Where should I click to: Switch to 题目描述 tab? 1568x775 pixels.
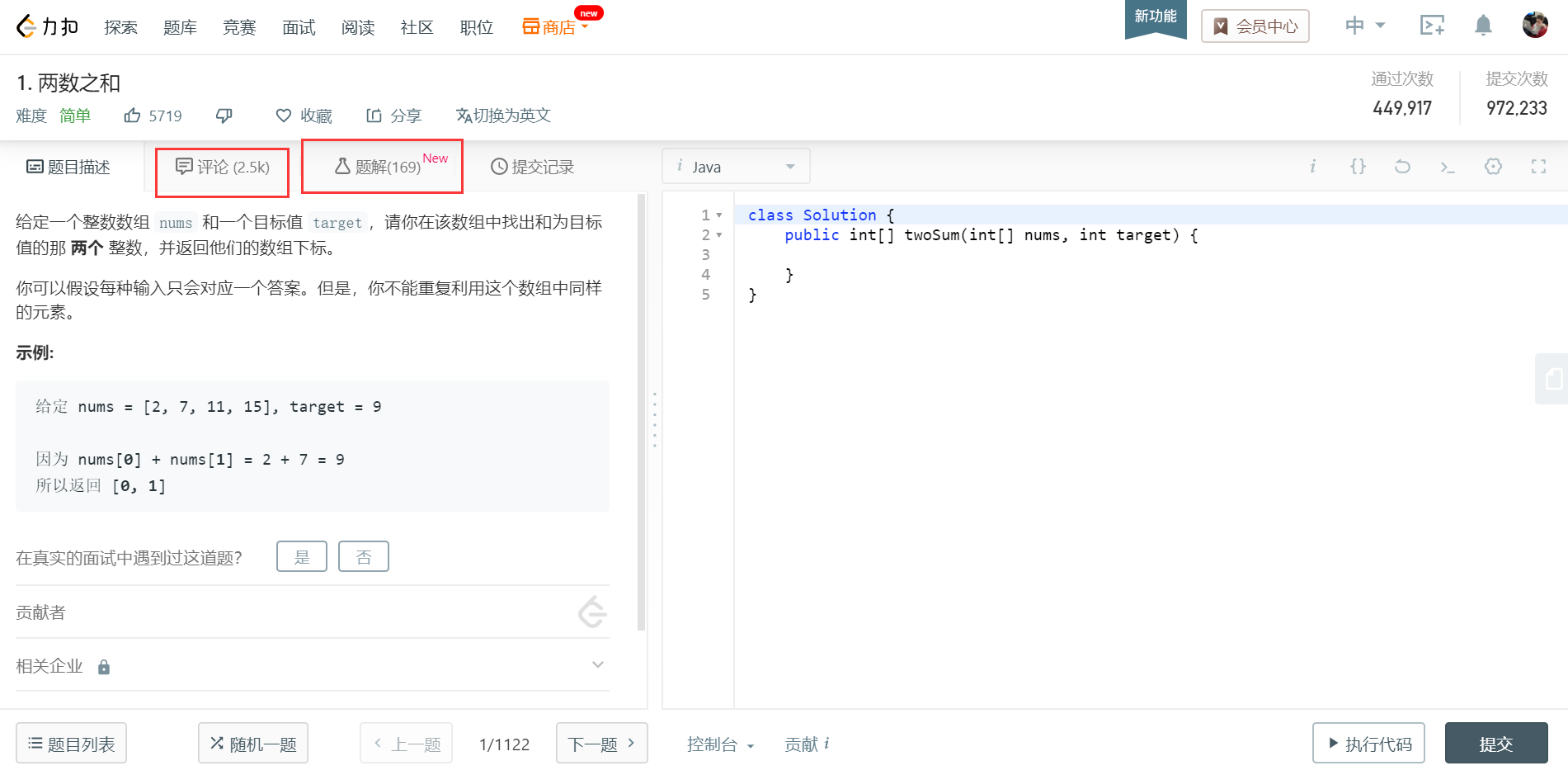(x=68, y=167)
